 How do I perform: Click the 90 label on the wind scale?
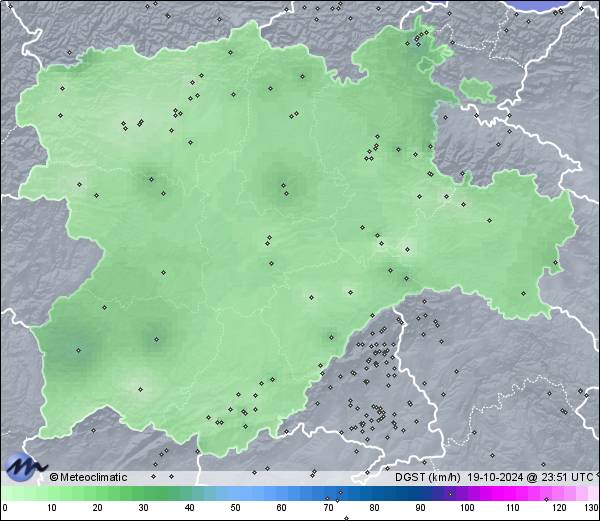click(x=420, y=508)
